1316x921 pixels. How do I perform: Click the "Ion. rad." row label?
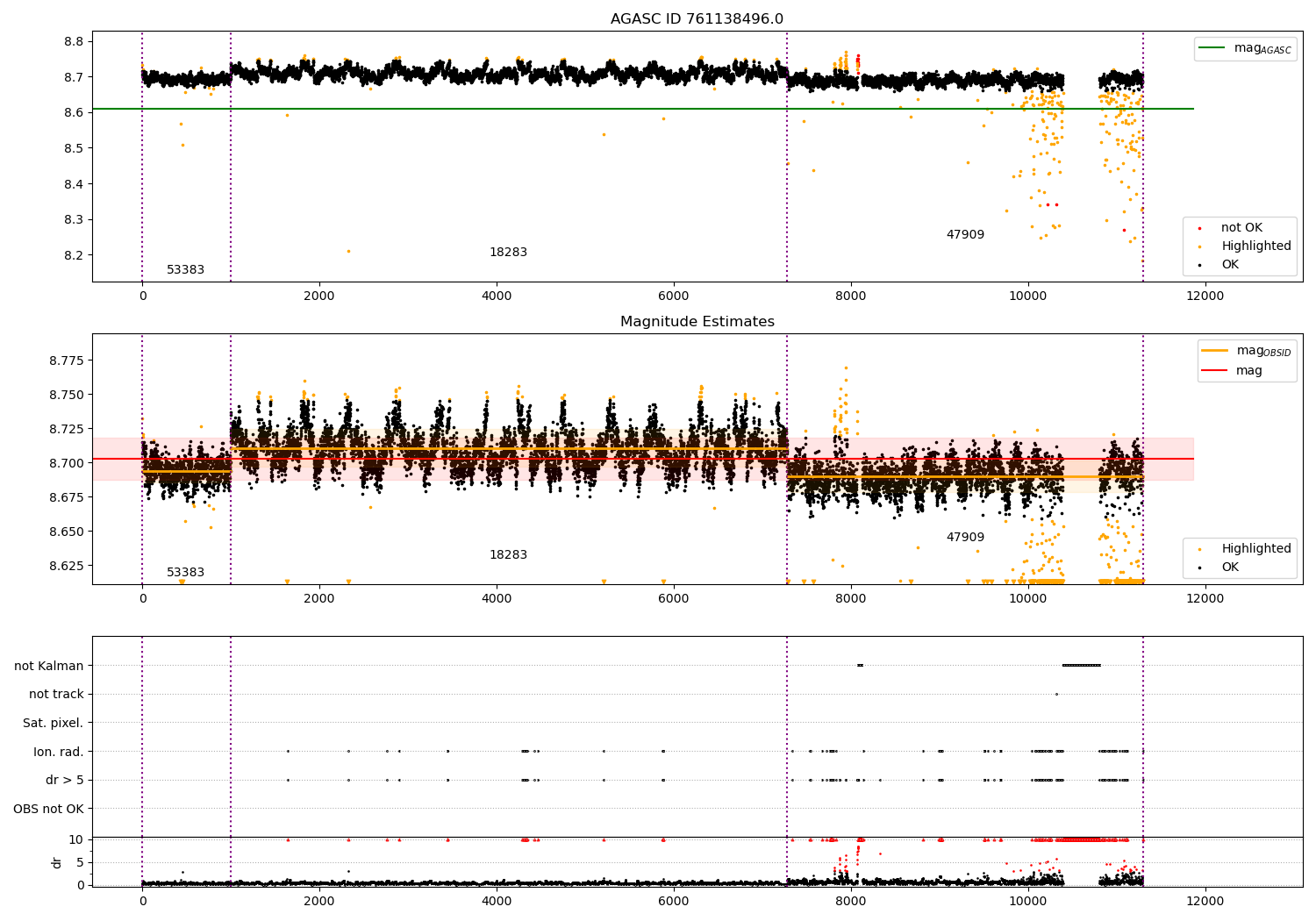coord(59,752)
